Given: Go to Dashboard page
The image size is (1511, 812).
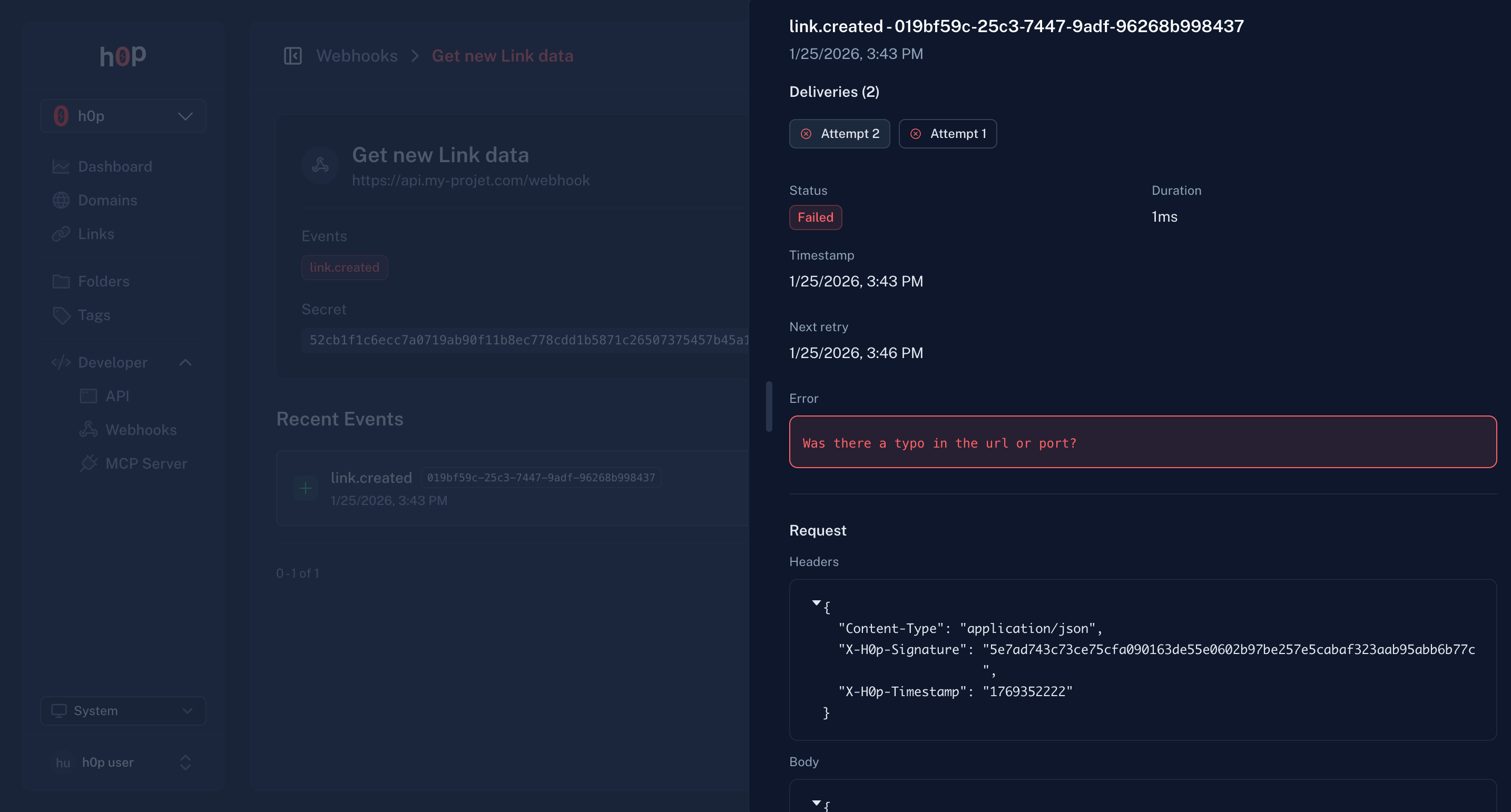Looking at the screenshot, I should (x=114, y=166).
